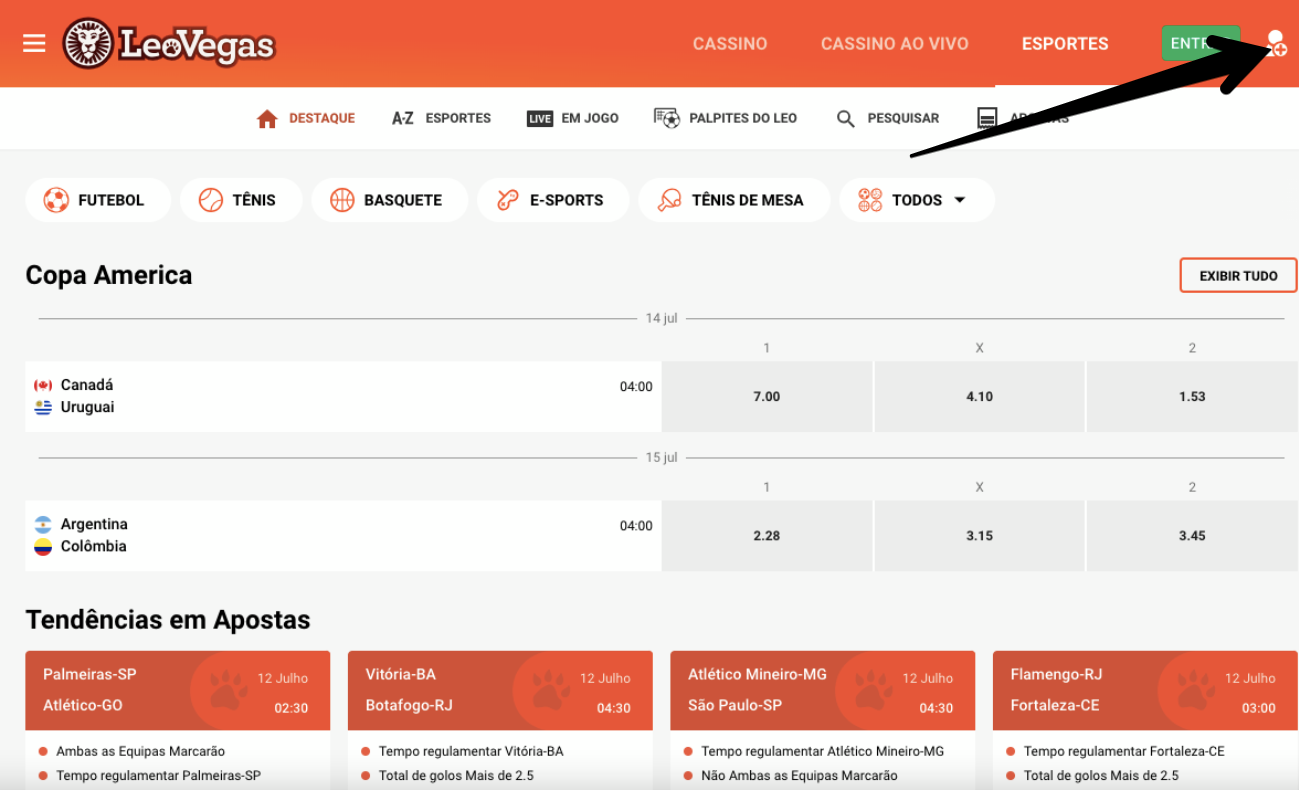Click the Destaque home icon
Screen dimensions: 1299x790
(x=267, y=119)
